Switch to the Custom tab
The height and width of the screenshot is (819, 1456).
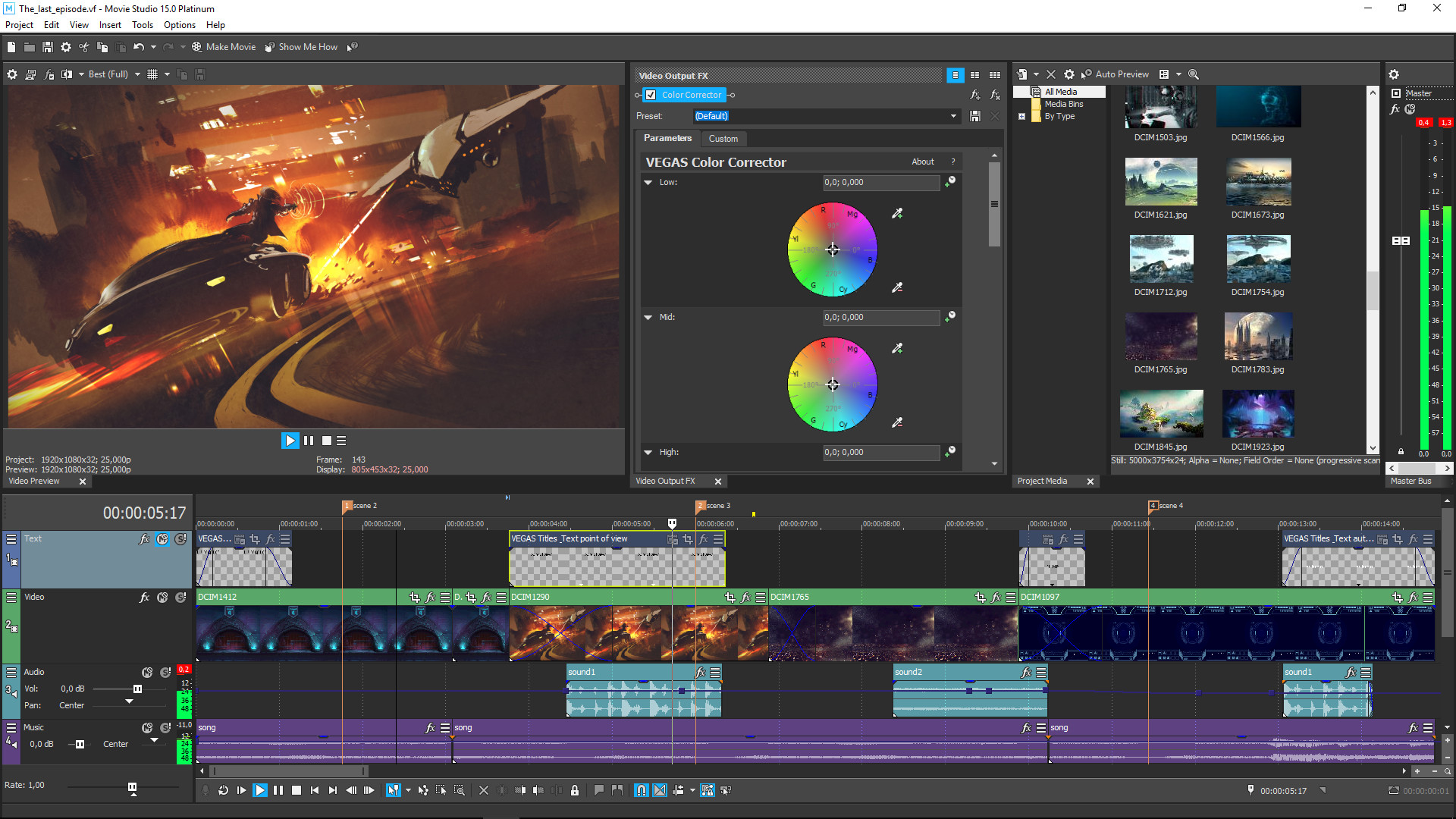tap(723, 138)
